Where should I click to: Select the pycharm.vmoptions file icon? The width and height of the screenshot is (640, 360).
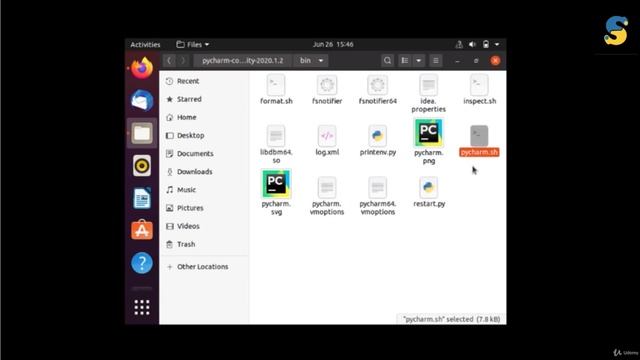click(327, 187)
